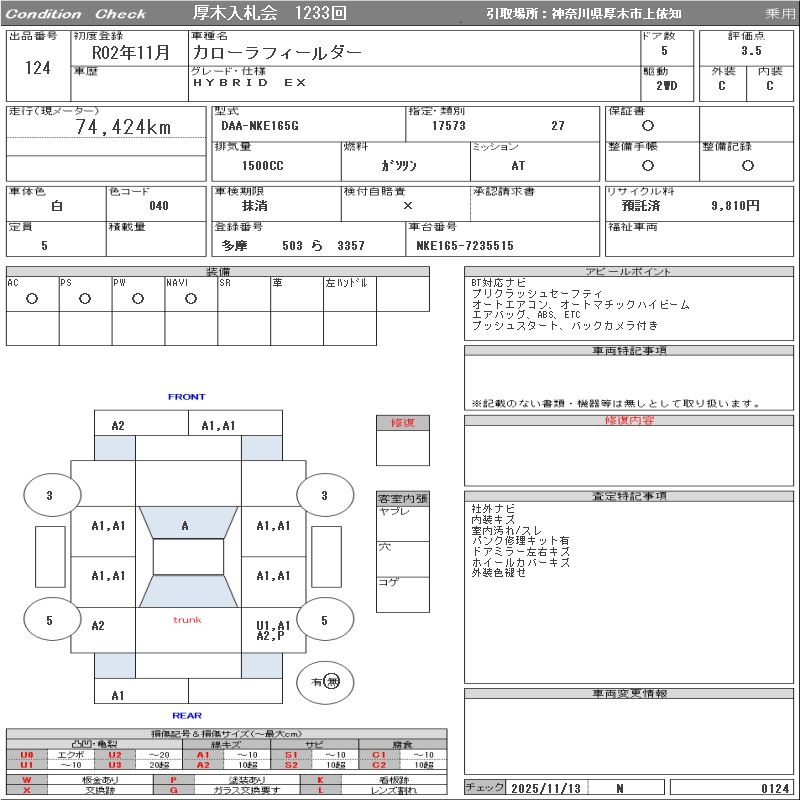This screenshot has height=800, width=800.
Task: Click the blue REAR label below diagram
Action: point(186,715)
